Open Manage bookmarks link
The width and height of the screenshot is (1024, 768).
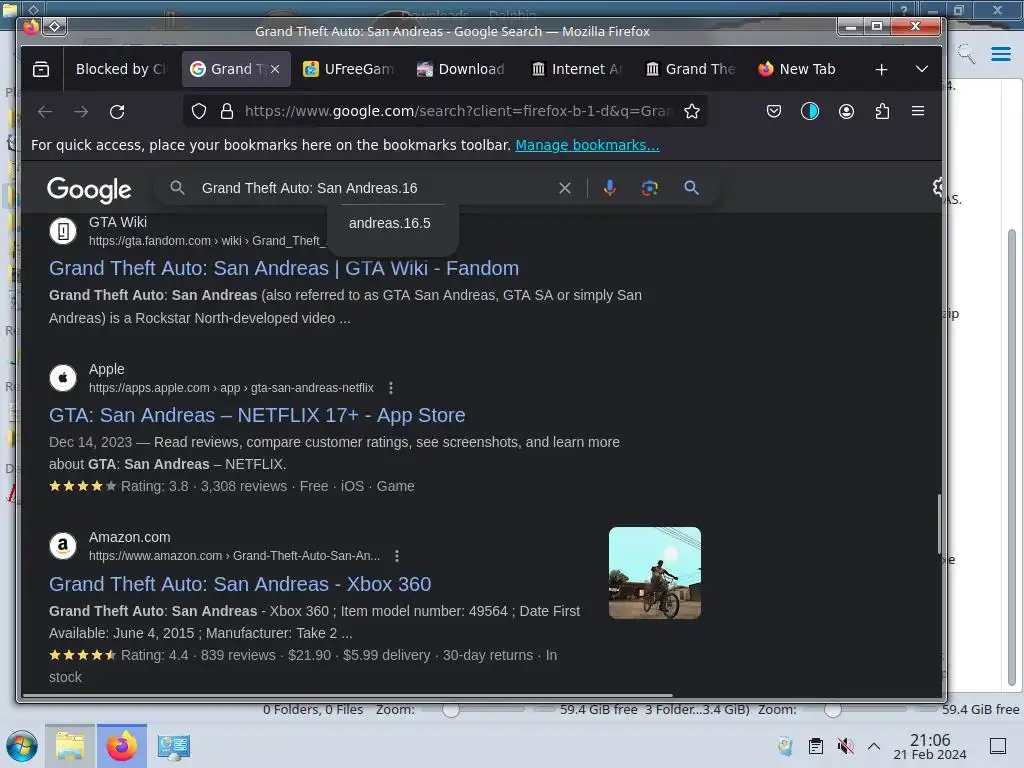pos(587,145)
